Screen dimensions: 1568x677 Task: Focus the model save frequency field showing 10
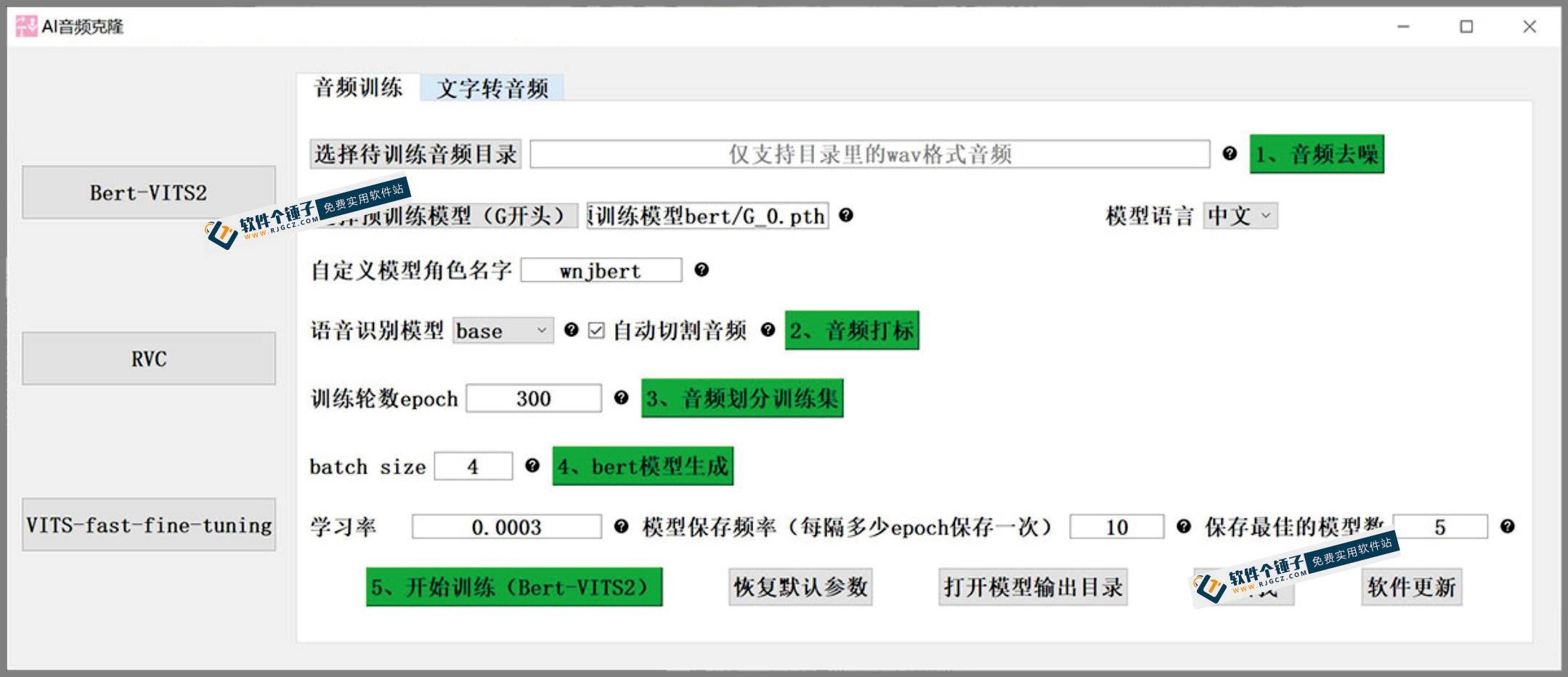point(1117,527)
